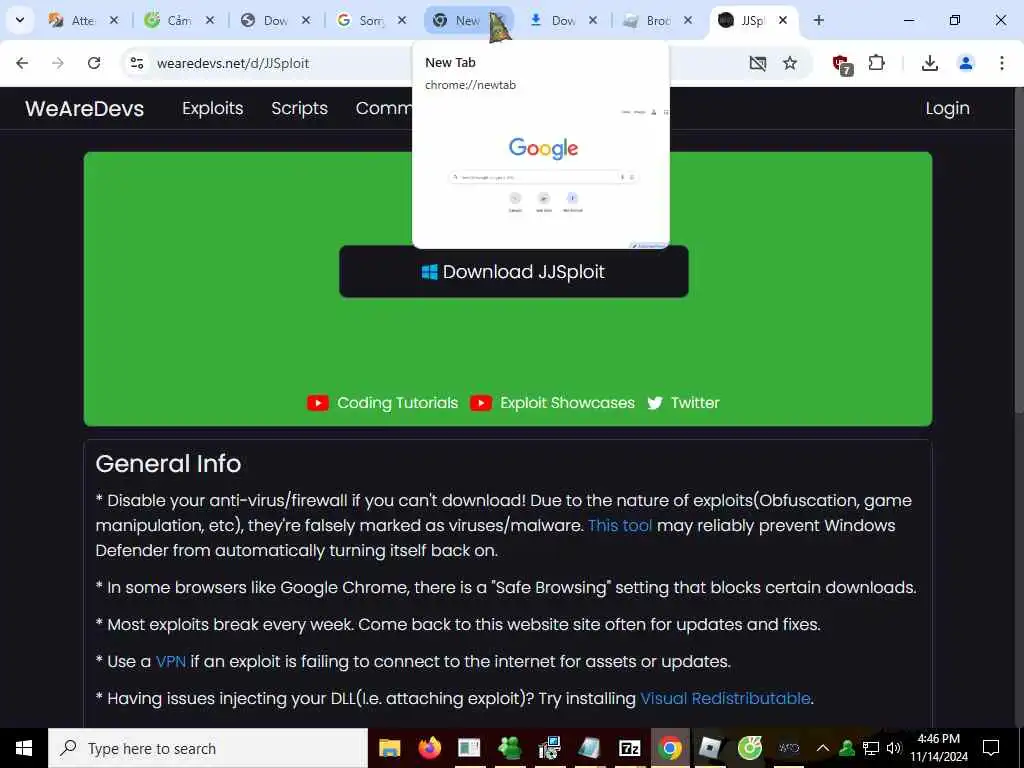This screenshot has height=768, width=1024.
Task: Click the 'Type here to search' box
Action: (208, 748)
